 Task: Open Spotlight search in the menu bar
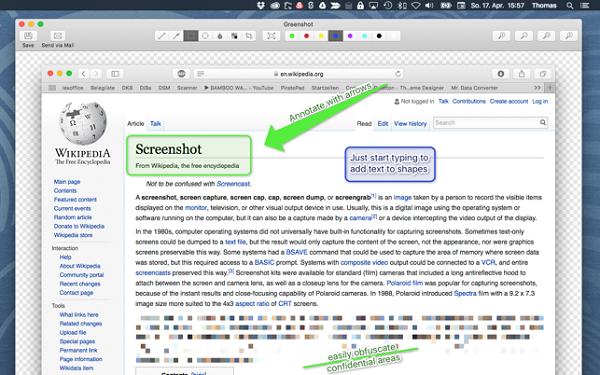click(x=570, y=5)
